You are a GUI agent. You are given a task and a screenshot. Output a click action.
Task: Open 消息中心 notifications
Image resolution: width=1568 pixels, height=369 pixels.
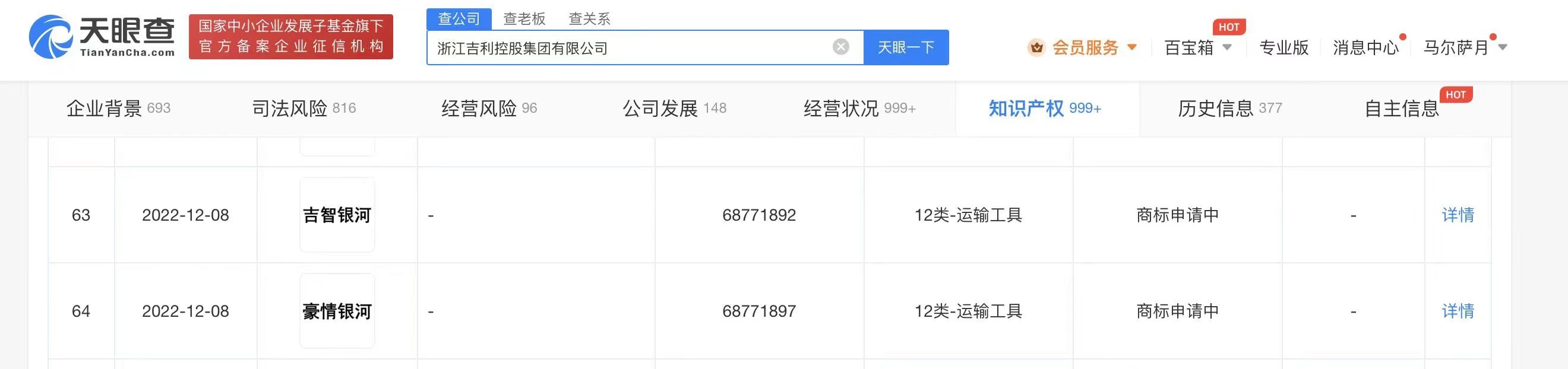pos(1366,47)
